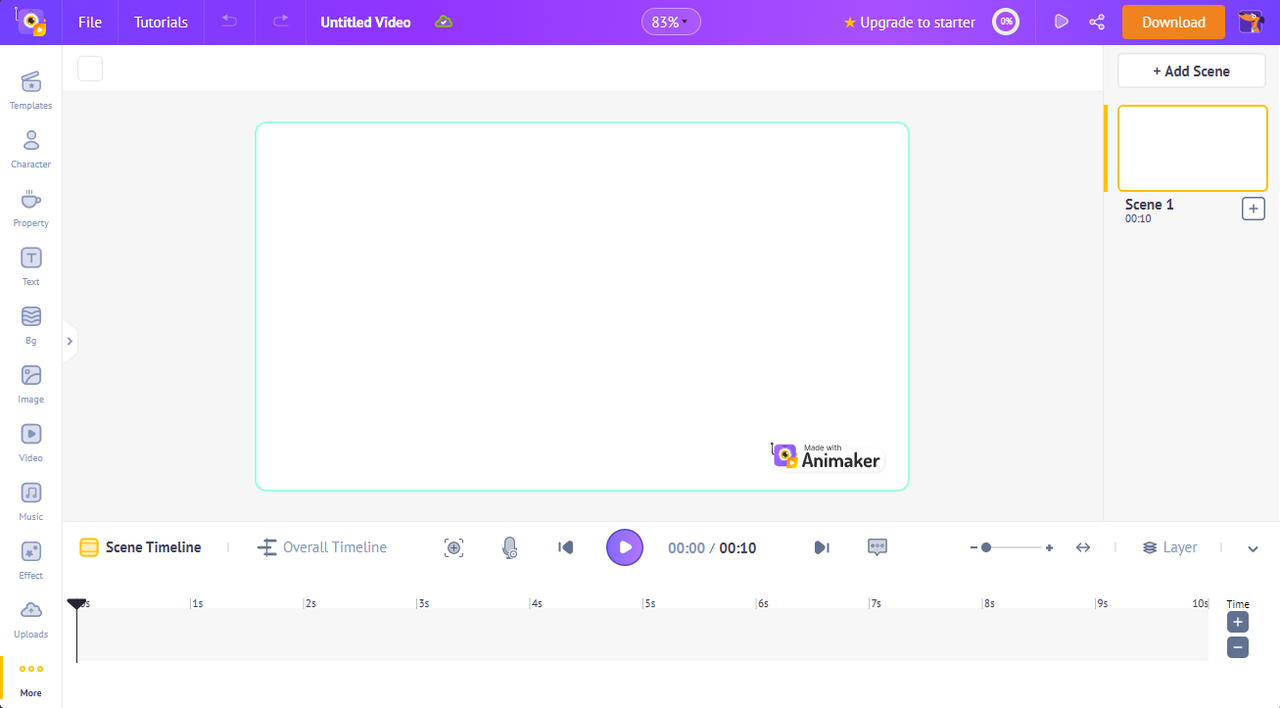
Task: Open the Text tool panel
Action: [31, 266]
